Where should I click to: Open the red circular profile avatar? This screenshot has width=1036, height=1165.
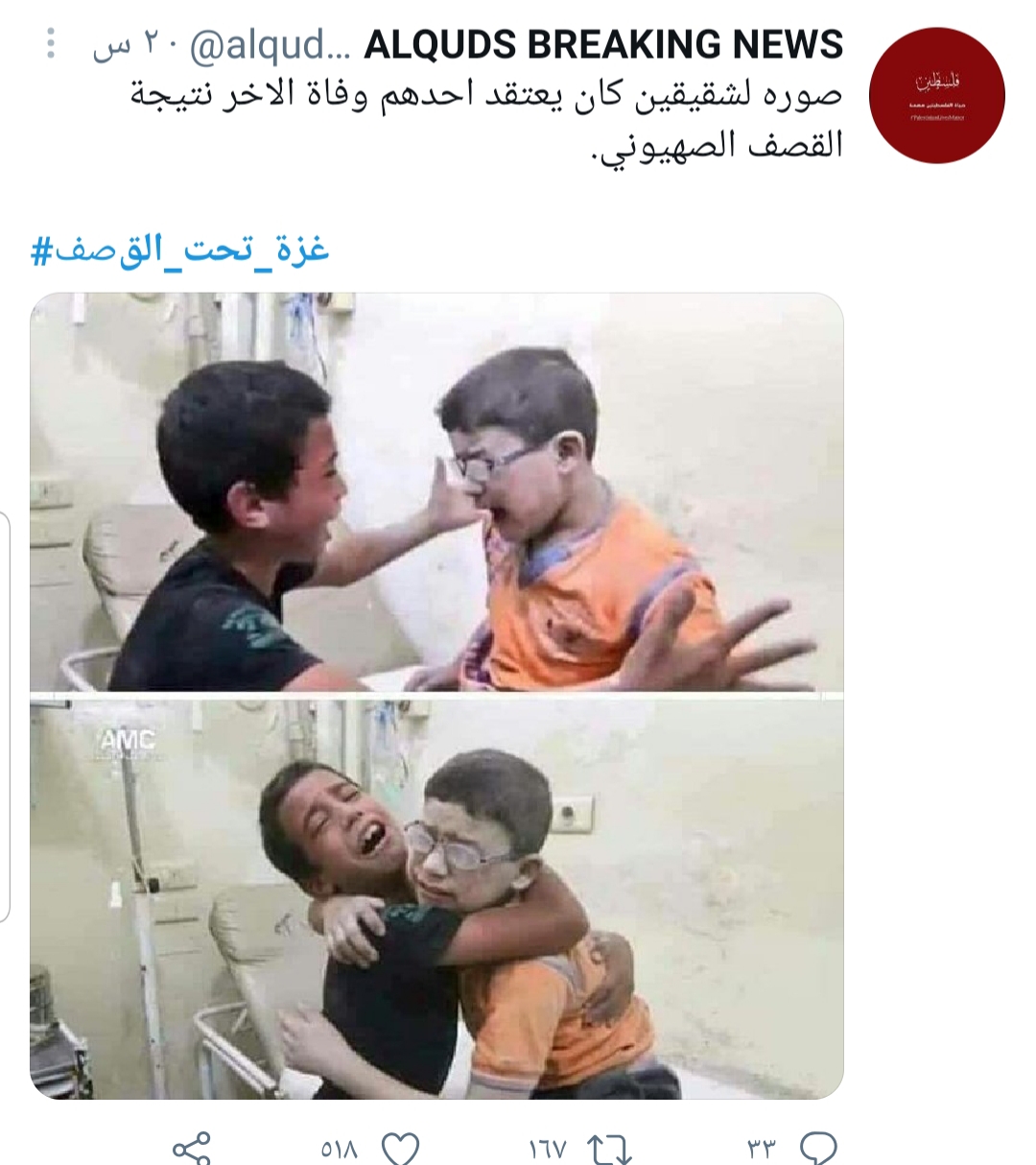(x=936, y=95)
